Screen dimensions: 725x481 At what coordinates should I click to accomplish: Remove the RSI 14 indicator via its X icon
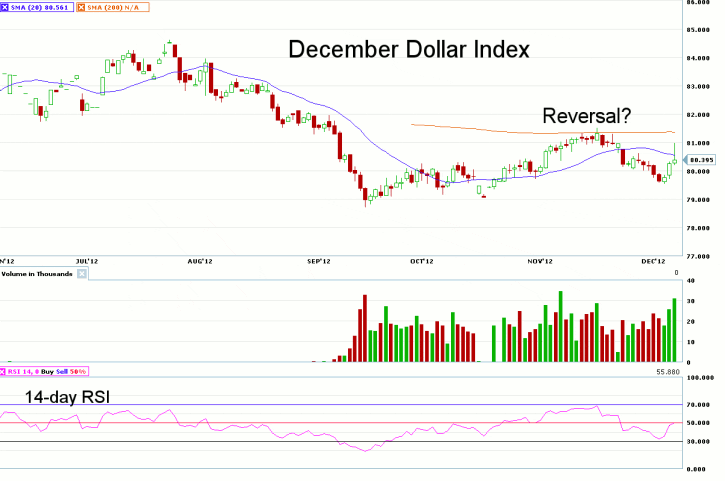[5, 372]
